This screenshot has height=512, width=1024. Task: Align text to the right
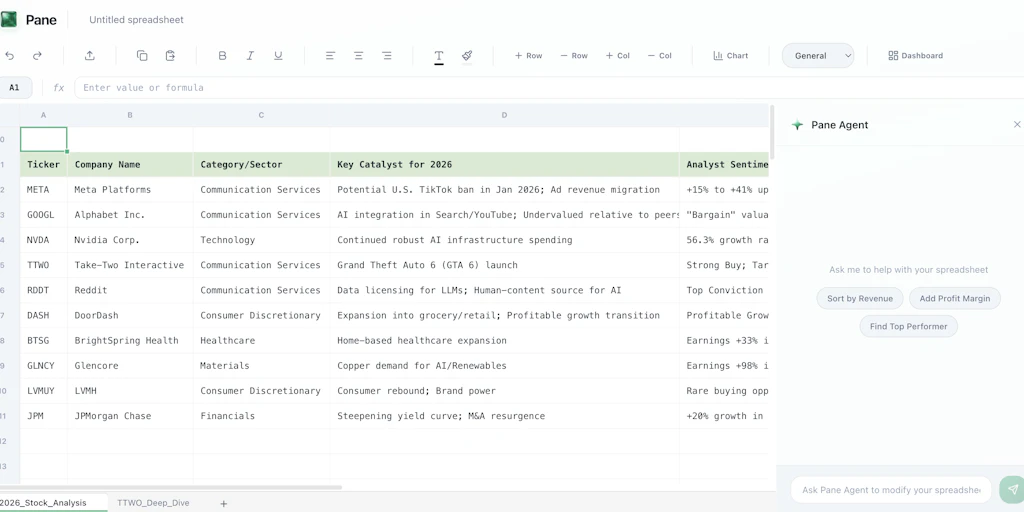pyautogui.click(x=387, y=56)
